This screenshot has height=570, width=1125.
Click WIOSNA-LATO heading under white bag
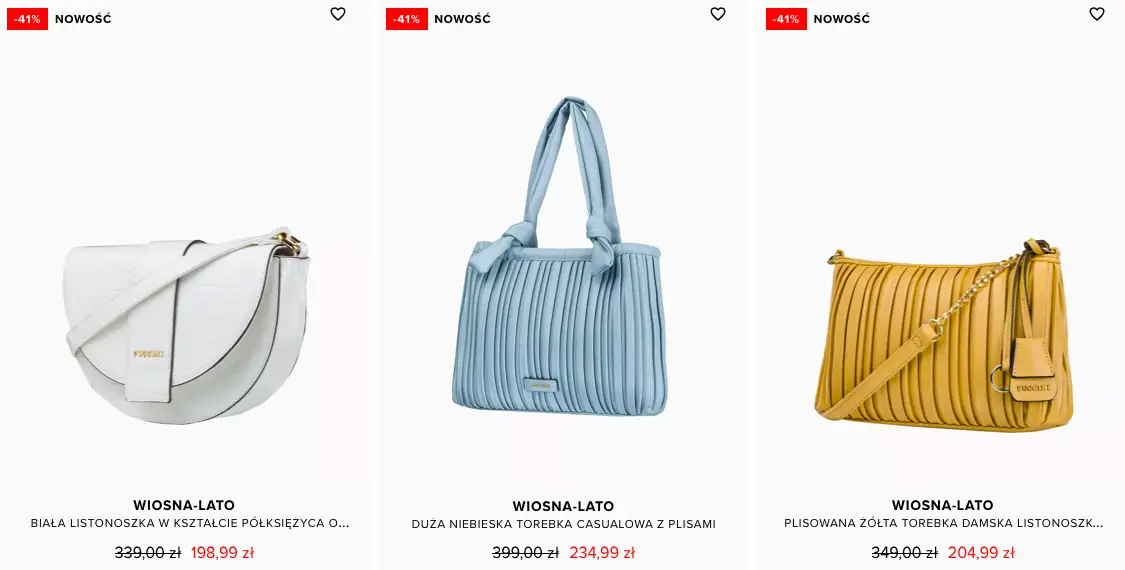pyautogui.click(x=184, y=505)
